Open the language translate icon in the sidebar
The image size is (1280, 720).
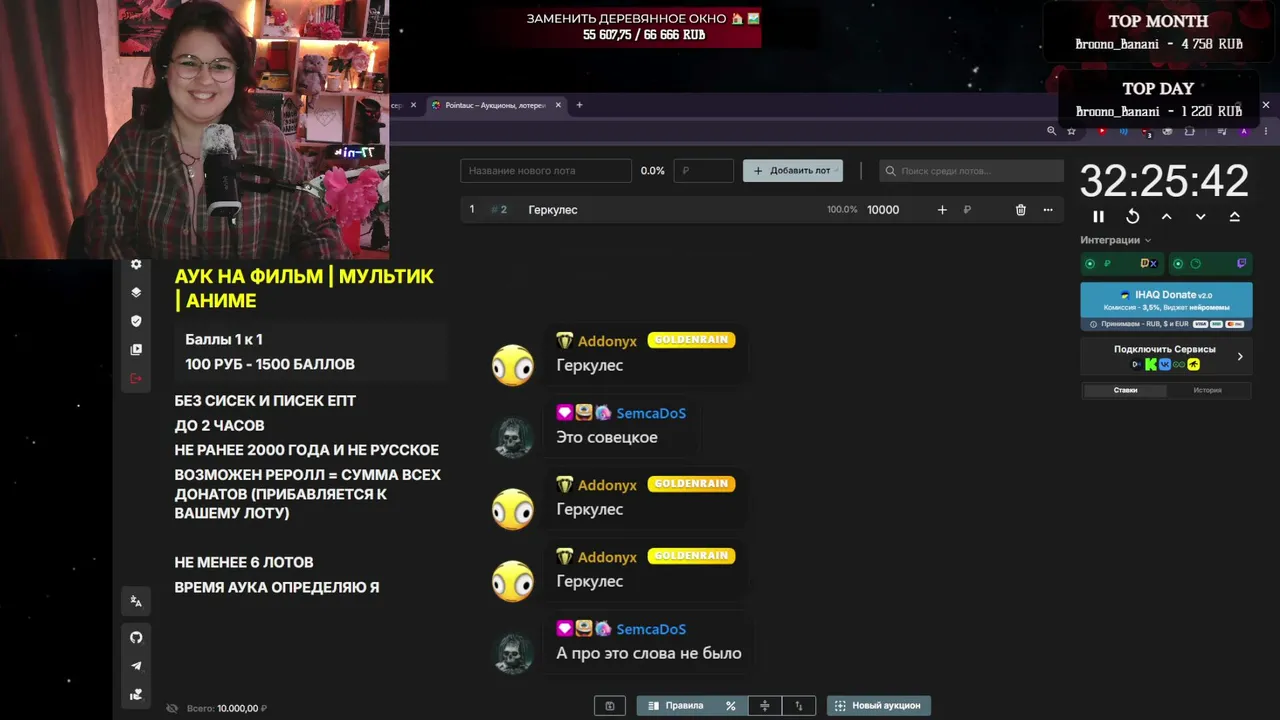136,601
